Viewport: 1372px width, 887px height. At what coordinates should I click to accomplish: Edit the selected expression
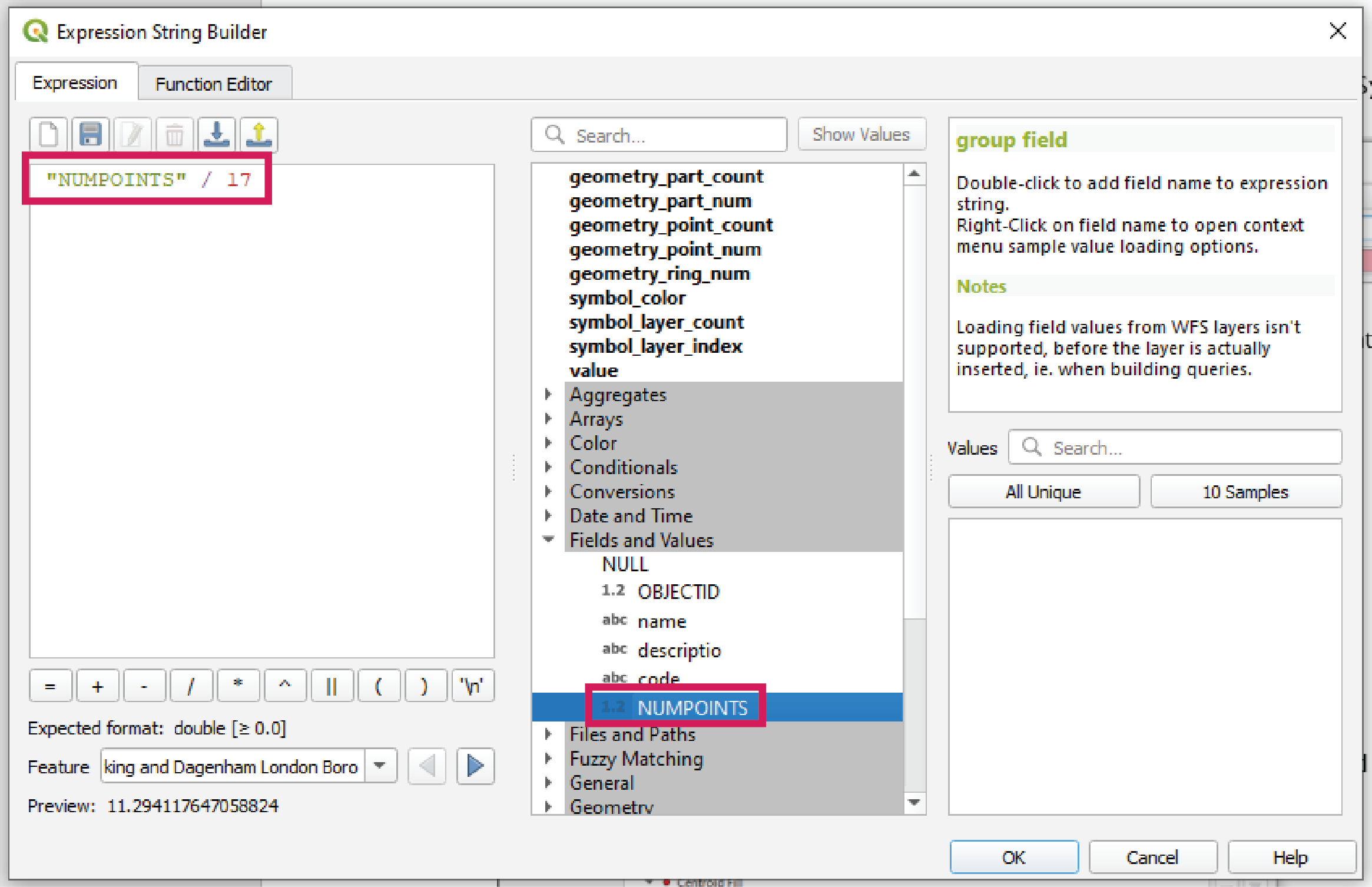click(x=132, y=134)
